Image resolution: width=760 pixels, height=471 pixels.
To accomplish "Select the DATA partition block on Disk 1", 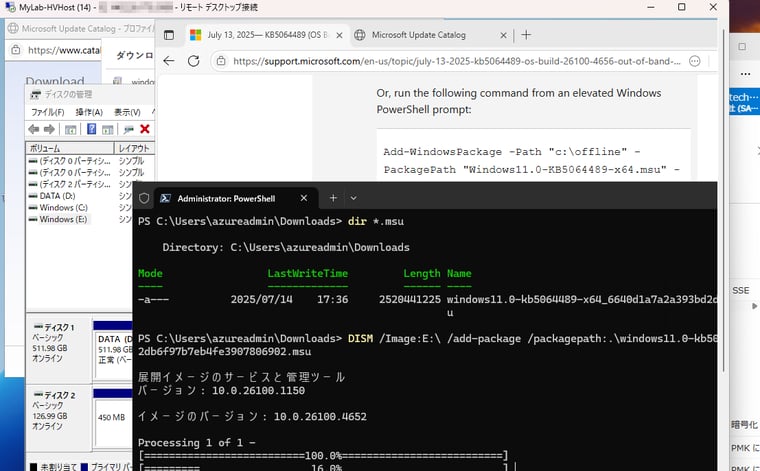I will (x=114, y=355).
